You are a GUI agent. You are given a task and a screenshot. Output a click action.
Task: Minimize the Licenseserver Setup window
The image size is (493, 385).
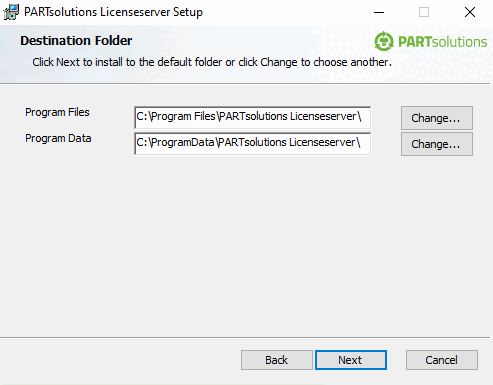click(379, 12)
